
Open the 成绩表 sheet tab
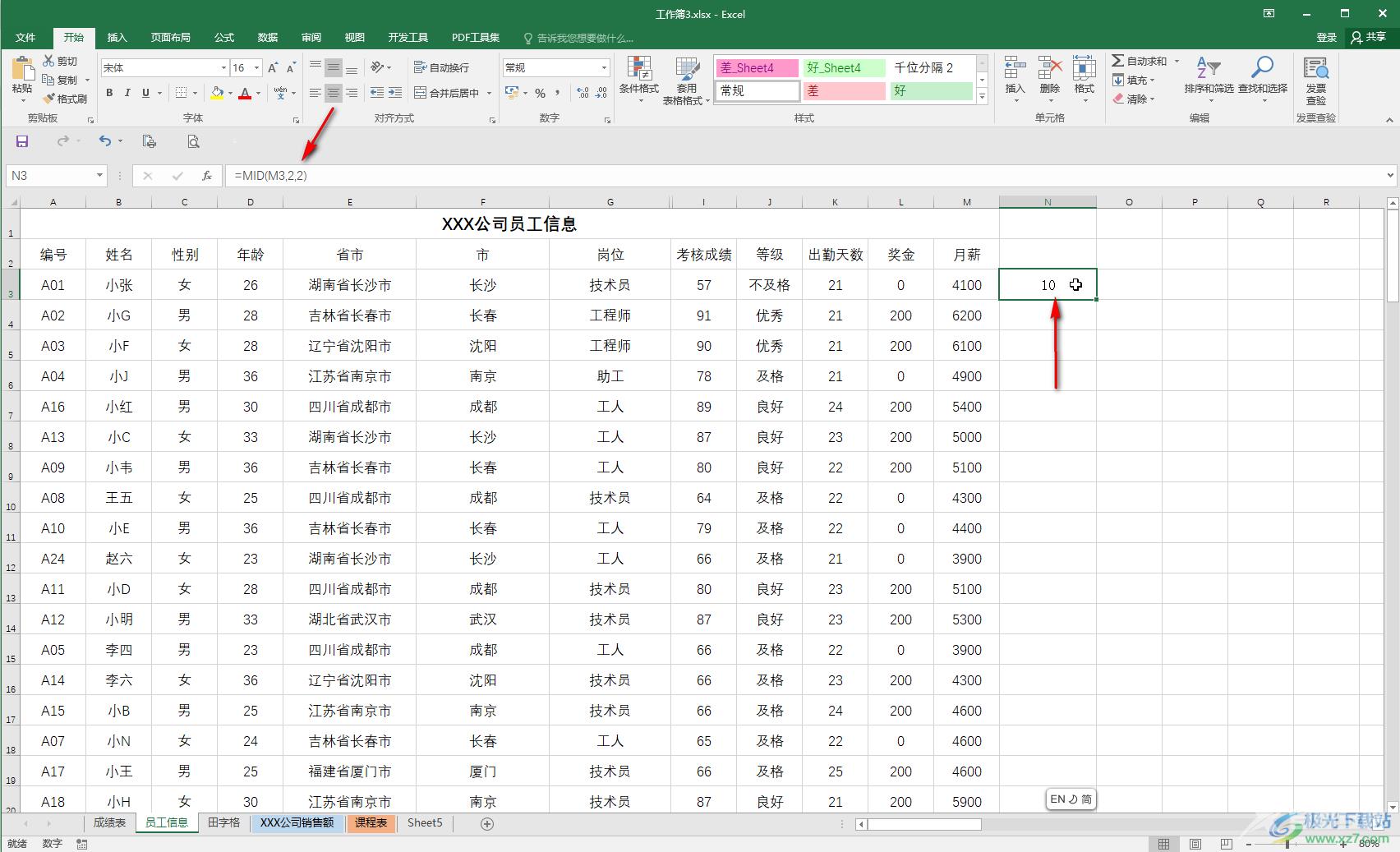pyautogui.click(x=109, y=822)
